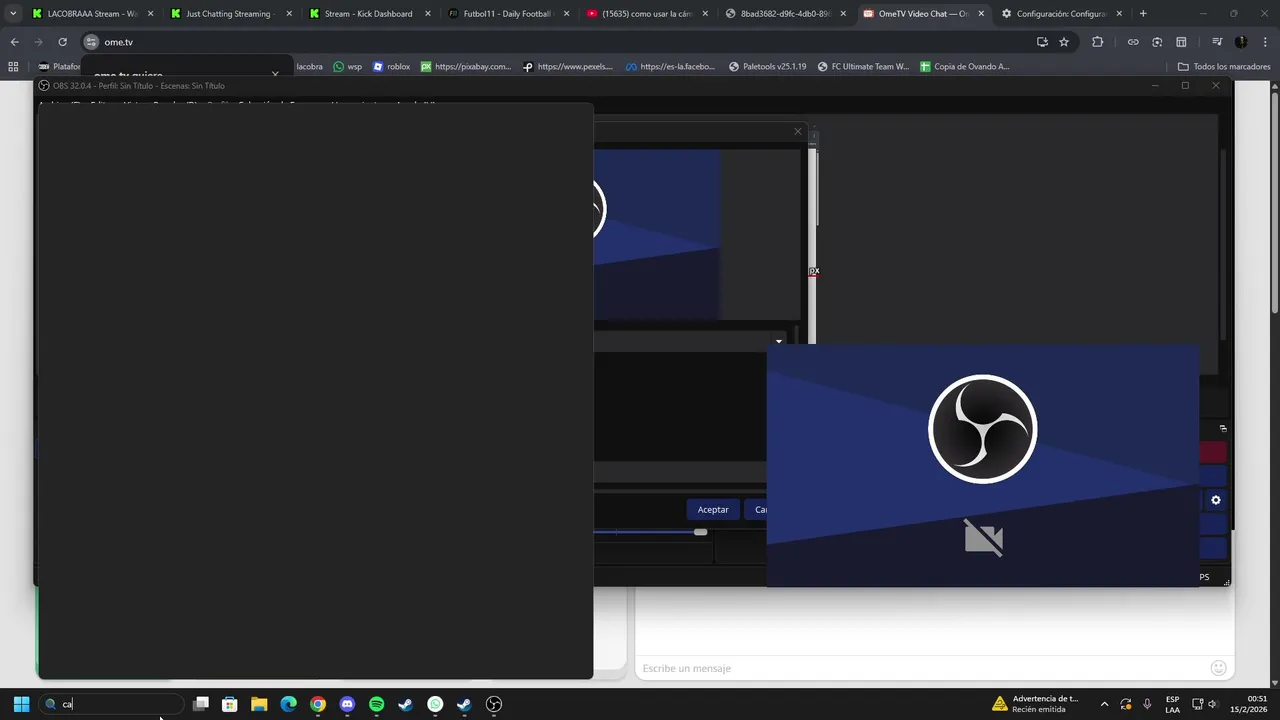Launch Microsoft Edge from taskbar
Screen dimensions: 1280x720
(x=288, y=704)
